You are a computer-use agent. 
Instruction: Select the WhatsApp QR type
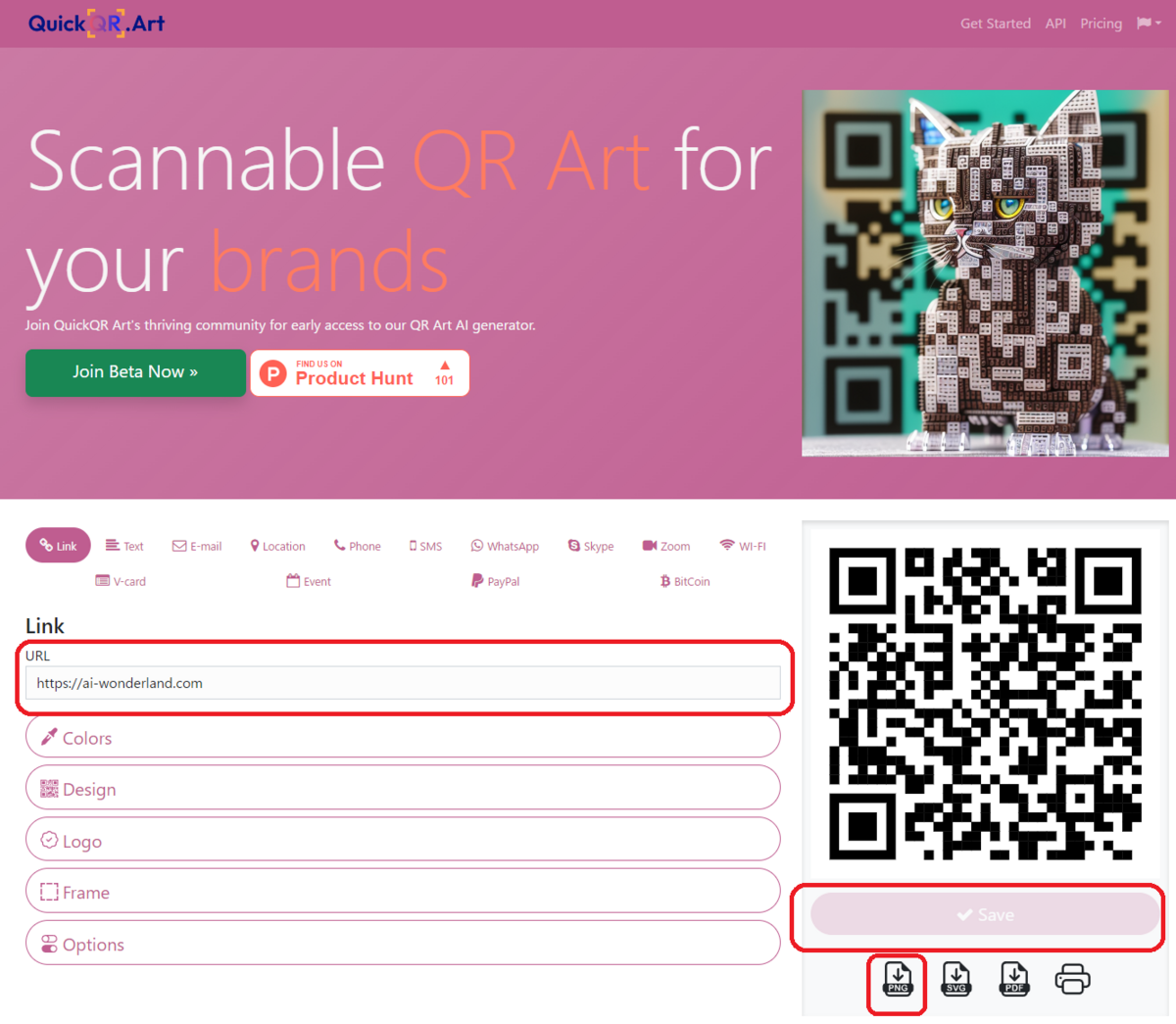click(x=505, y=546)
